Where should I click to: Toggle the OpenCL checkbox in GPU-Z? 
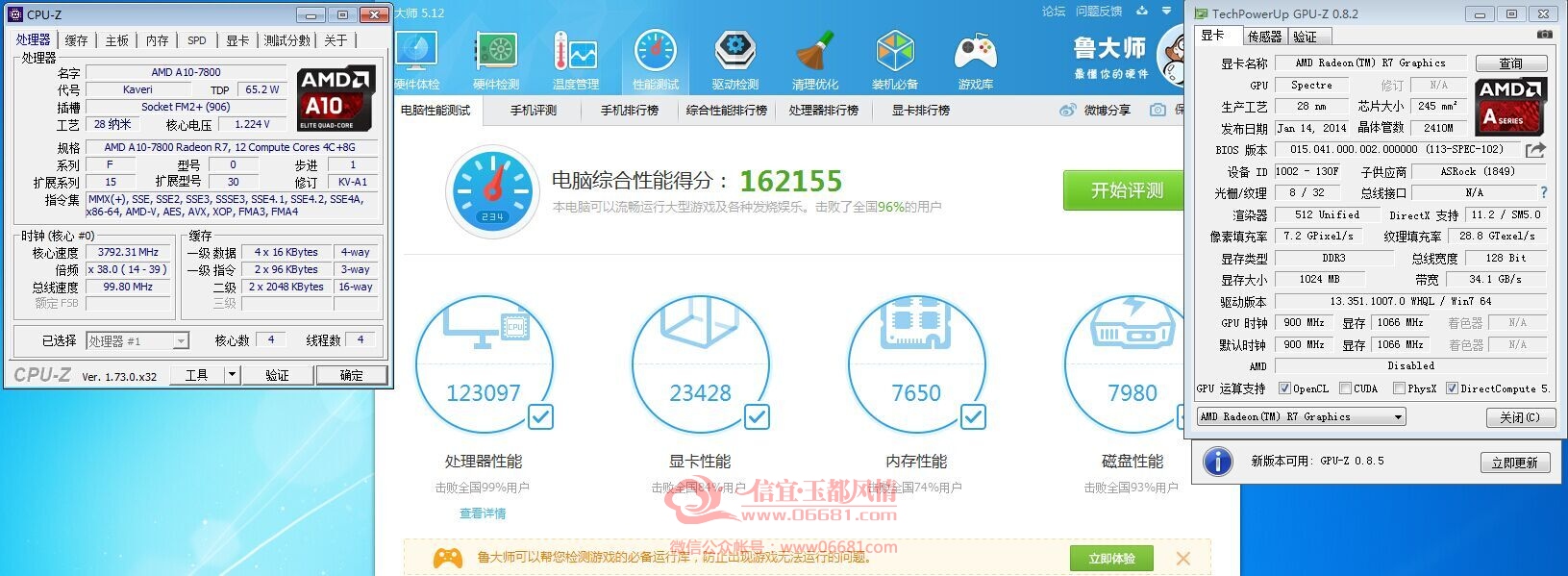1284,388
